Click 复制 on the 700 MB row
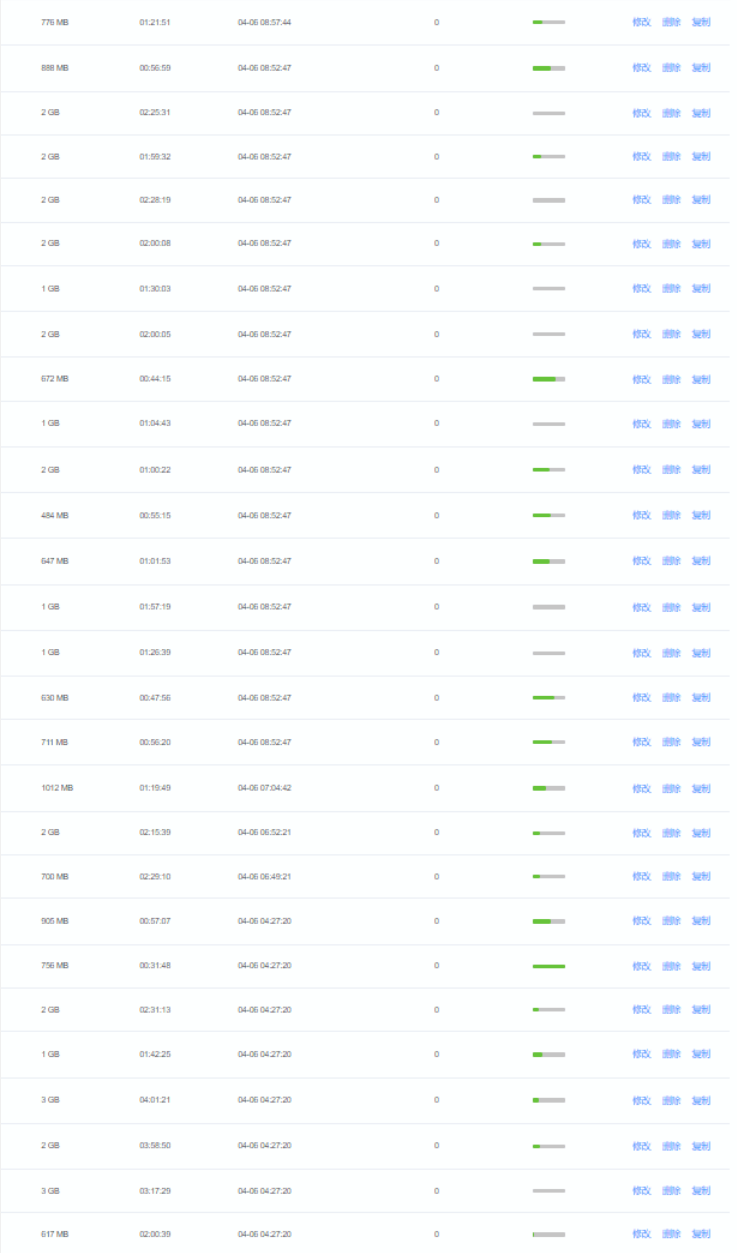Viewport: 737px width, 1253px height. coord(701,877)
